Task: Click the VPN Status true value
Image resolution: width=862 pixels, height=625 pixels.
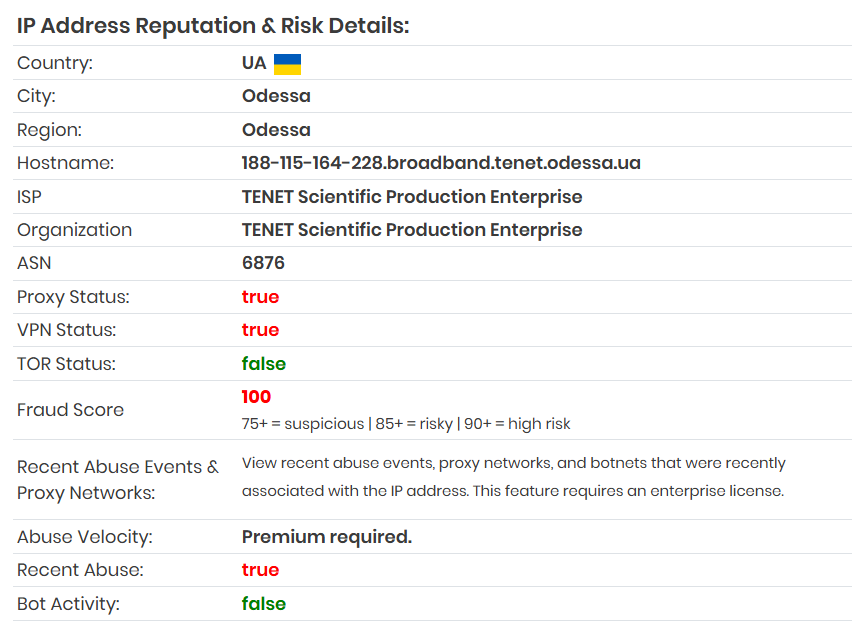Action: coord(260,330)
